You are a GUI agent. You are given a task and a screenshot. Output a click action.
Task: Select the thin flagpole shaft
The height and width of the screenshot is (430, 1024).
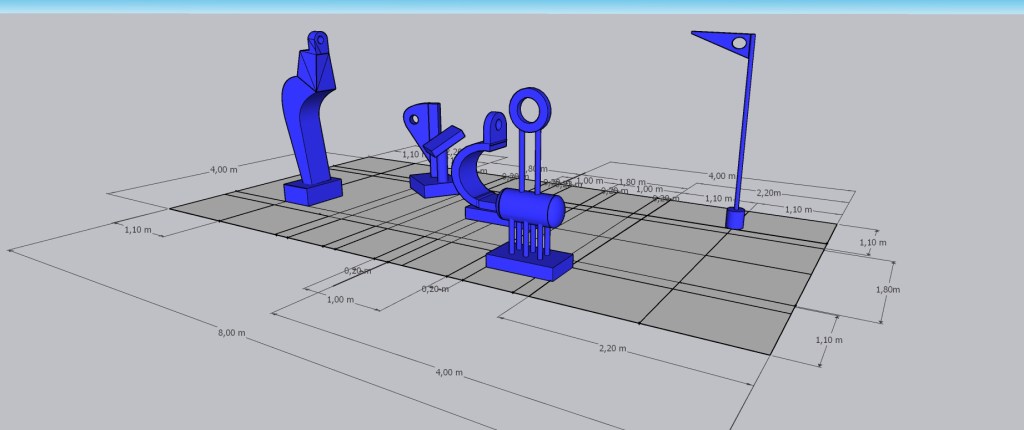tap(745, 130)
